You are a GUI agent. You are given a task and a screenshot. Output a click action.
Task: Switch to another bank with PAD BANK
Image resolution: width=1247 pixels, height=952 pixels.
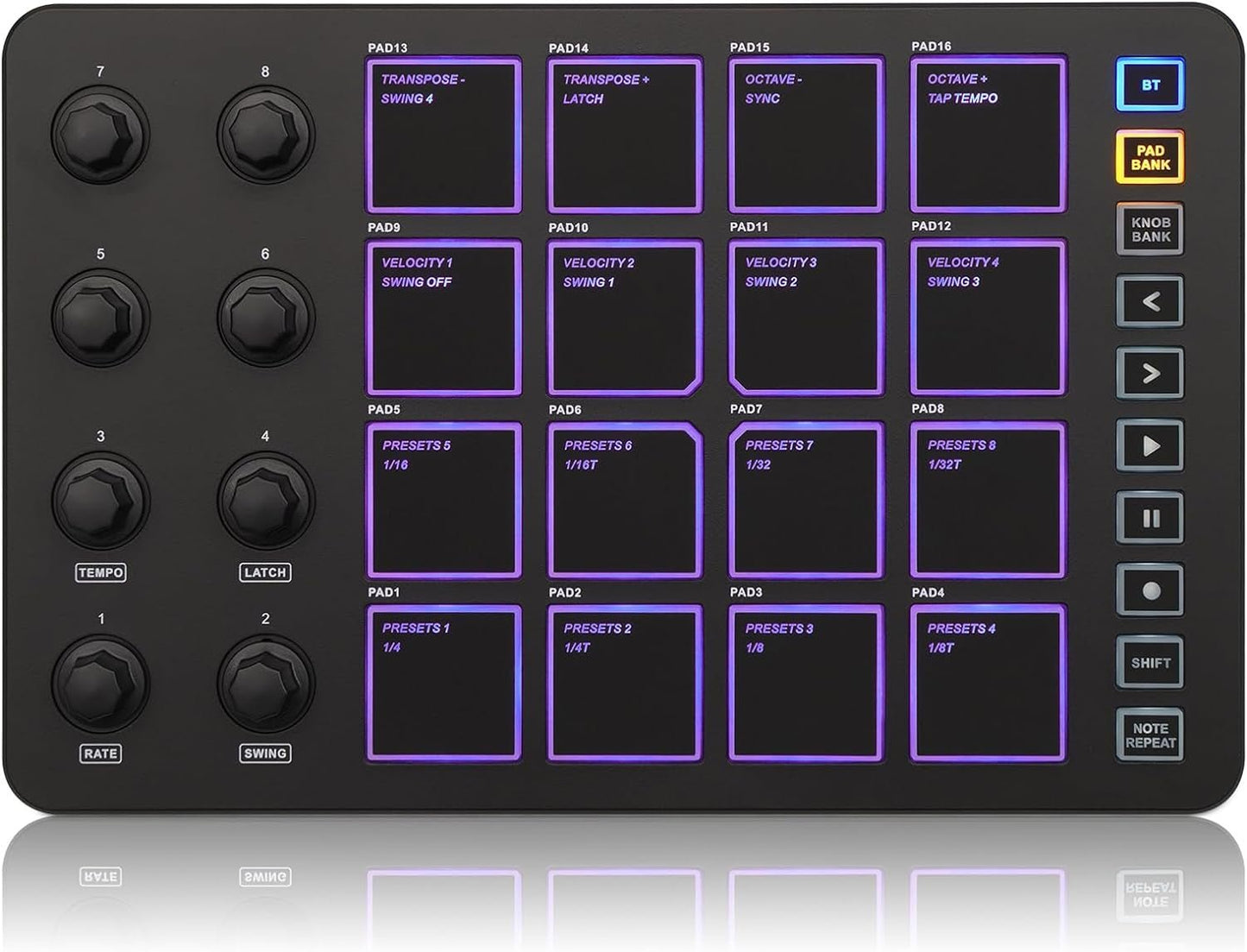(x=1151, y=156)
